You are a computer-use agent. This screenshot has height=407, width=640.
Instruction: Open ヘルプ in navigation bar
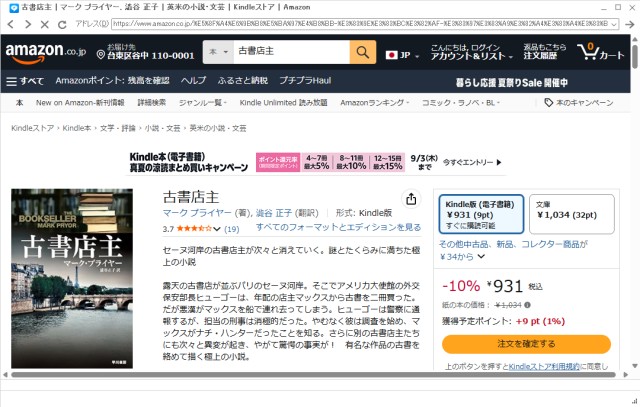(193, 81)
